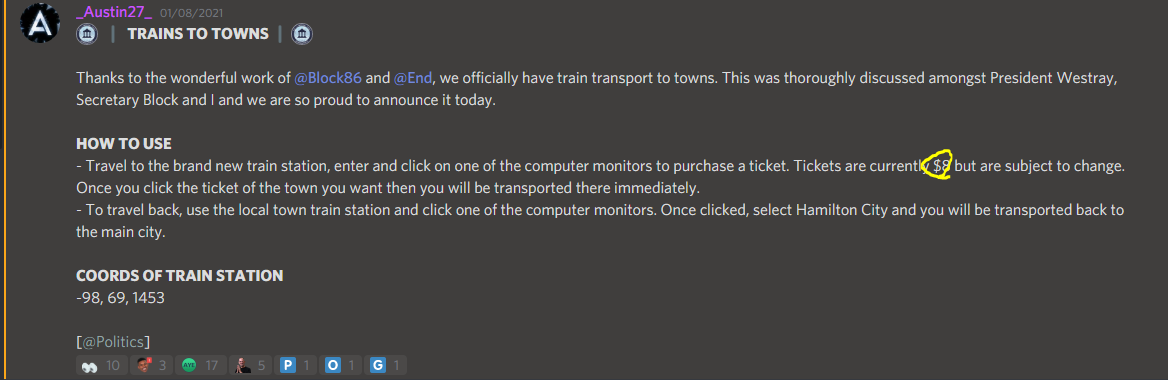1168x380 pixels.
Task: Click the eyes emoji reaction with 10
Action: click(x=101, y=365)
